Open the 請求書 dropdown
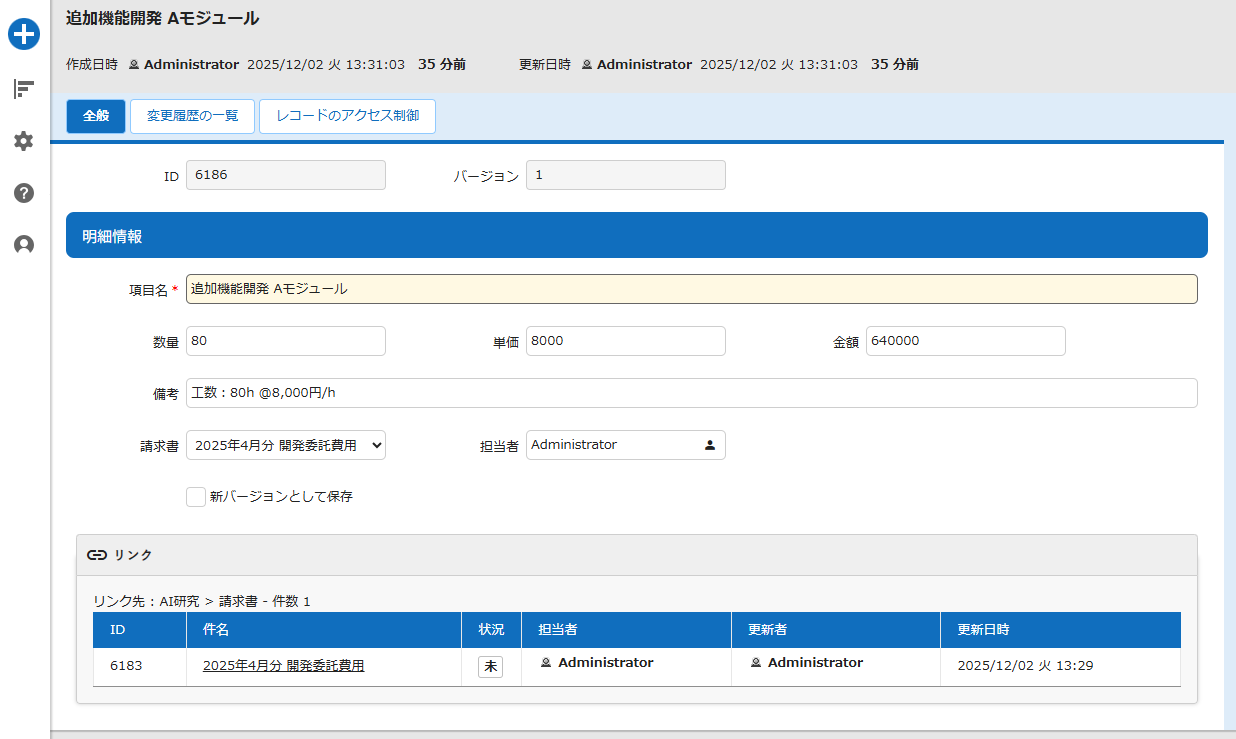 point(286,445)
